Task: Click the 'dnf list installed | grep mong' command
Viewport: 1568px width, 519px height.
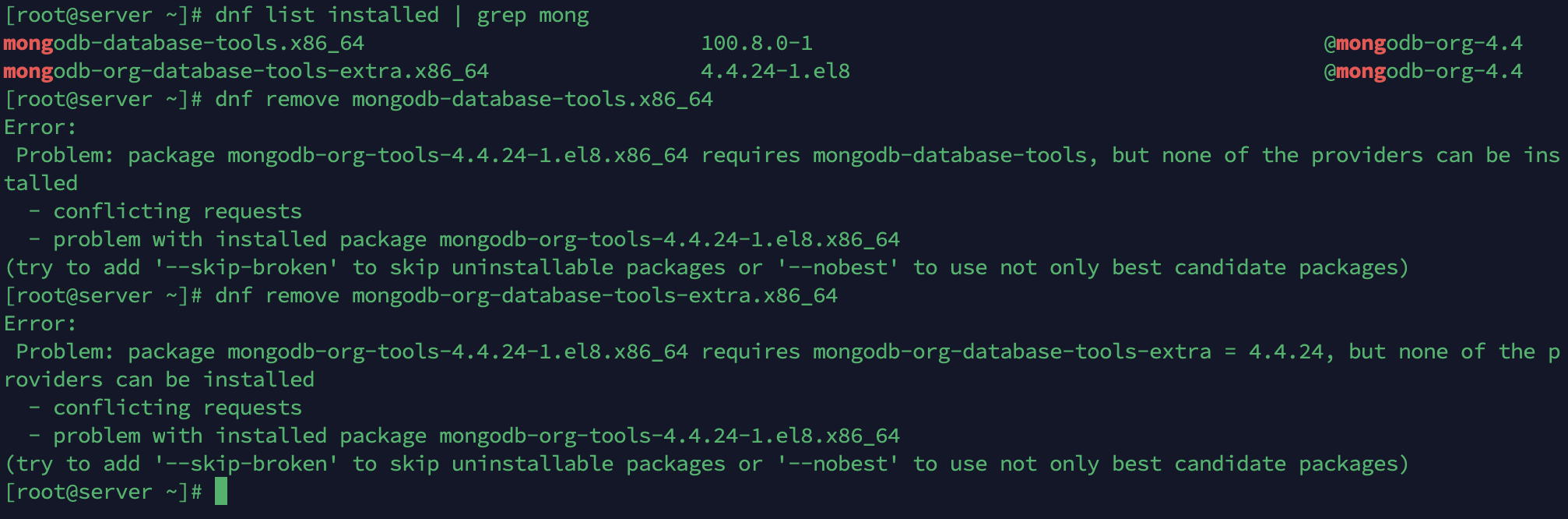Action: pos(402,15)
